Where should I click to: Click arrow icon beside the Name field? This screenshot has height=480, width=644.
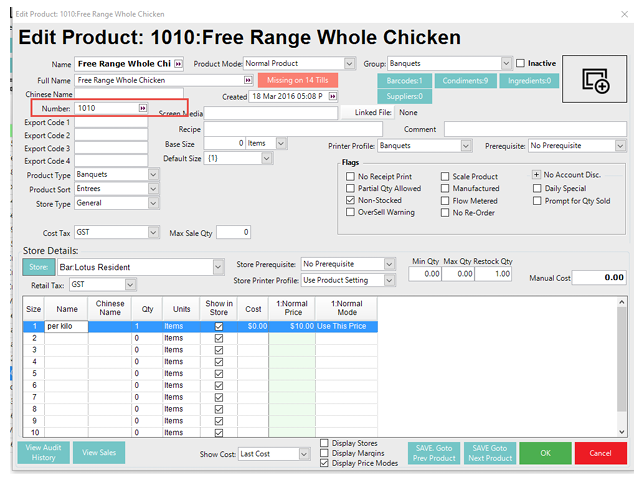179,63
